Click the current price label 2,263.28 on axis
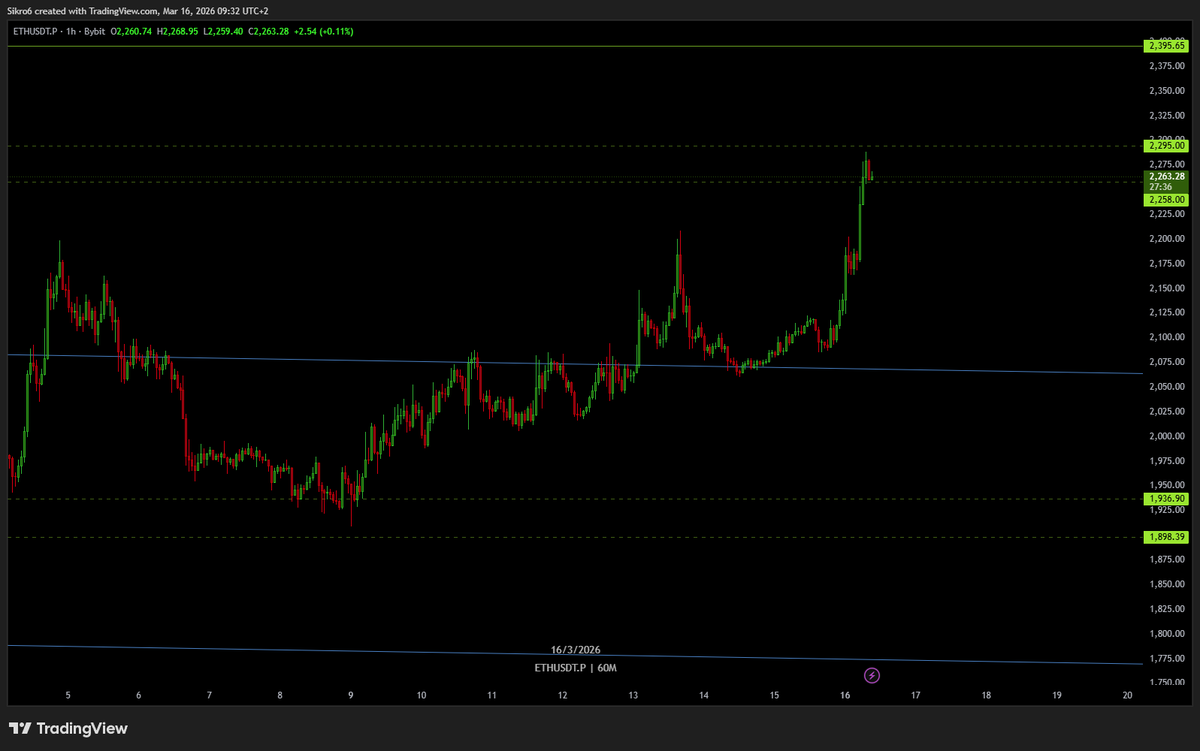The height and width of the screenshot is (751, 1200). 1166,176
